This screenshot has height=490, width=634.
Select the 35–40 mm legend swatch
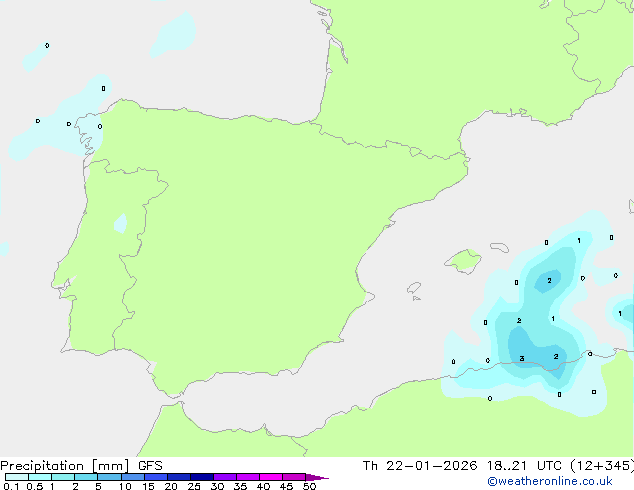pos(248,477)
